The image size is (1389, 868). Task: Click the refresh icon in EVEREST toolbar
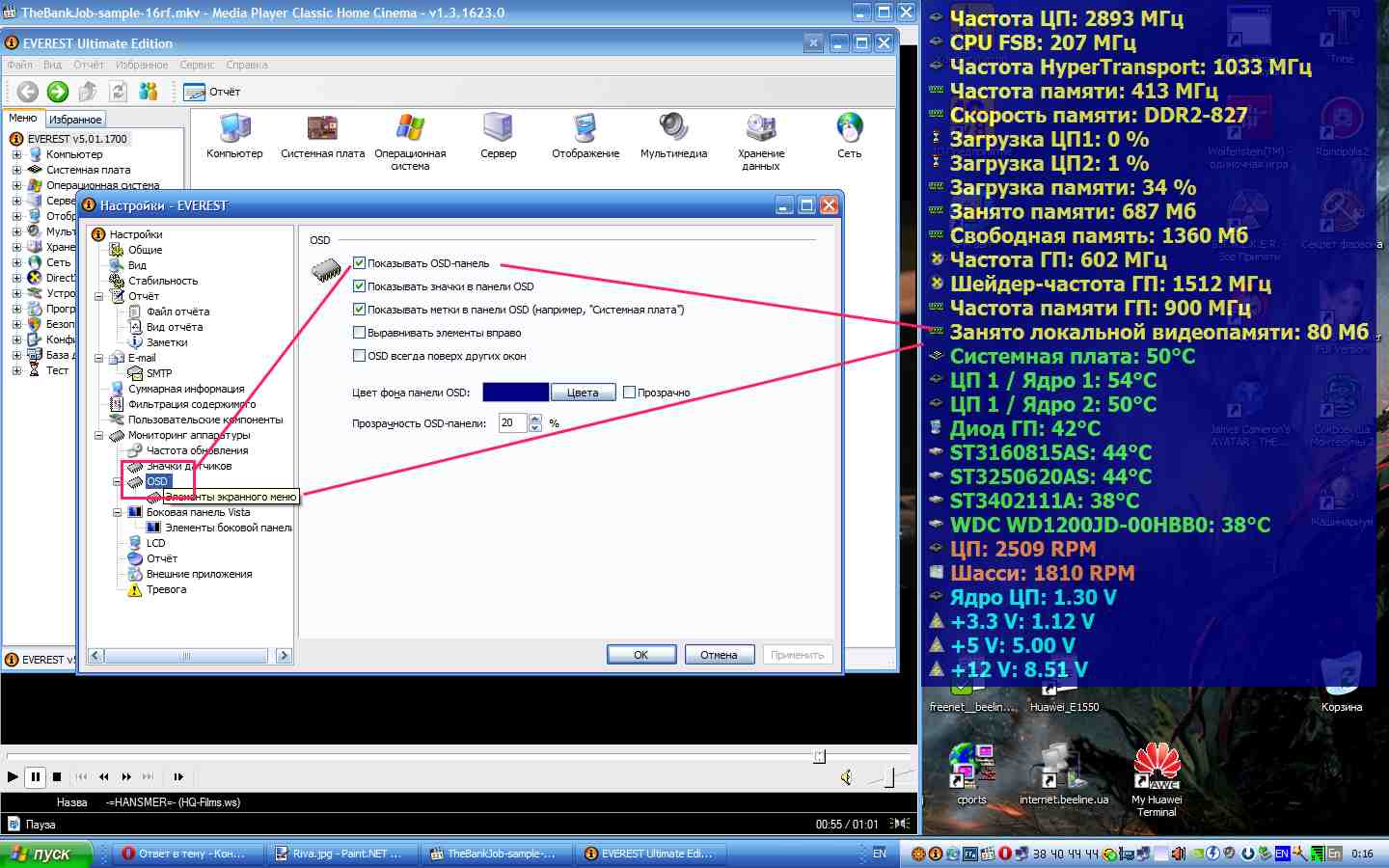click(x=118, y=92)
